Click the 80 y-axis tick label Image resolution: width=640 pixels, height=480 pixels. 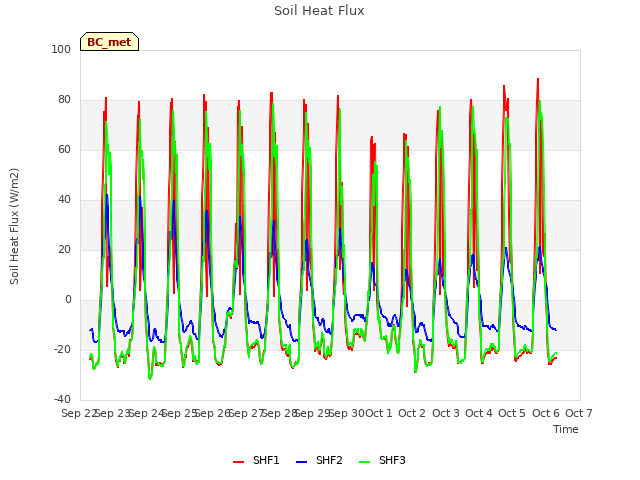(x=64, y=100)
